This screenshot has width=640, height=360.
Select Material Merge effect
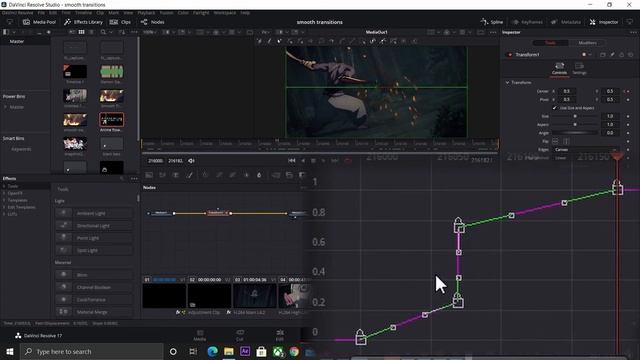(94, 312)
